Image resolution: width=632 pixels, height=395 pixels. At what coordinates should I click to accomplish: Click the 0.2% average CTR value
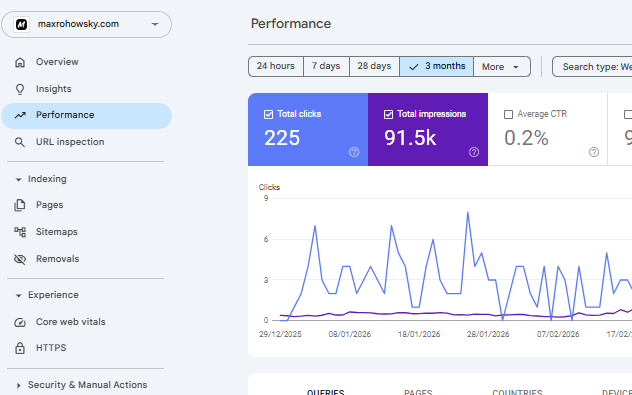pyautogui.click(x=526, y=138)
